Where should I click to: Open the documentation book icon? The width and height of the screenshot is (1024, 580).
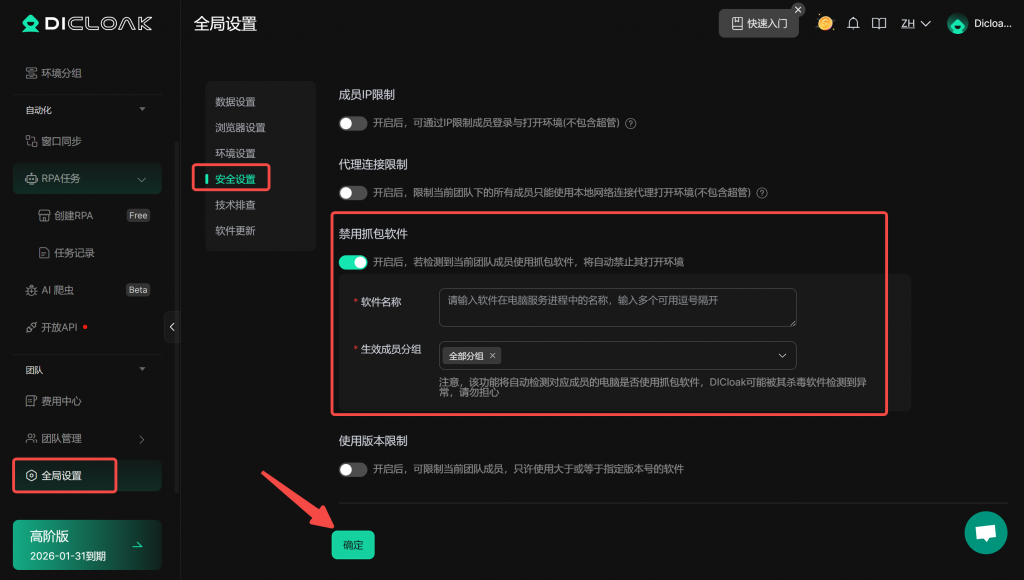[x=879, y=24]
